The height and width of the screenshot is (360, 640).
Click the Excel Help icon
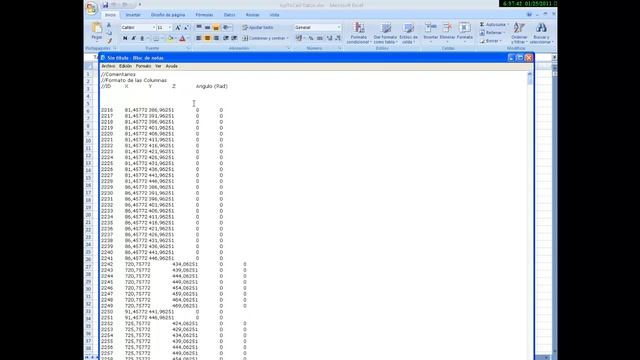529,14
